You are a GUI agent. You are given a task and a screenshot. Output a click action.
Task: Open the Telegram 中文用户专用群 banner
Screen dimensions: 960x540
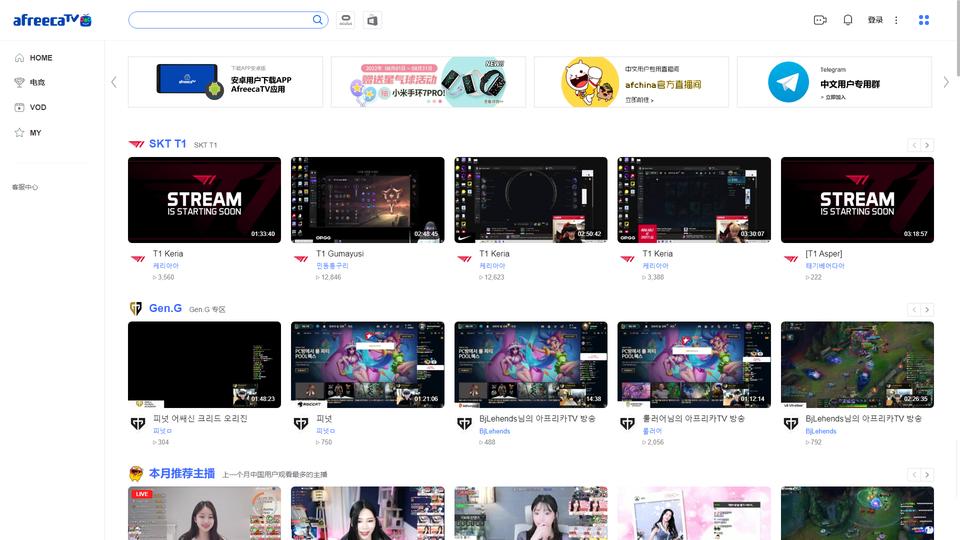click(834, 82)
